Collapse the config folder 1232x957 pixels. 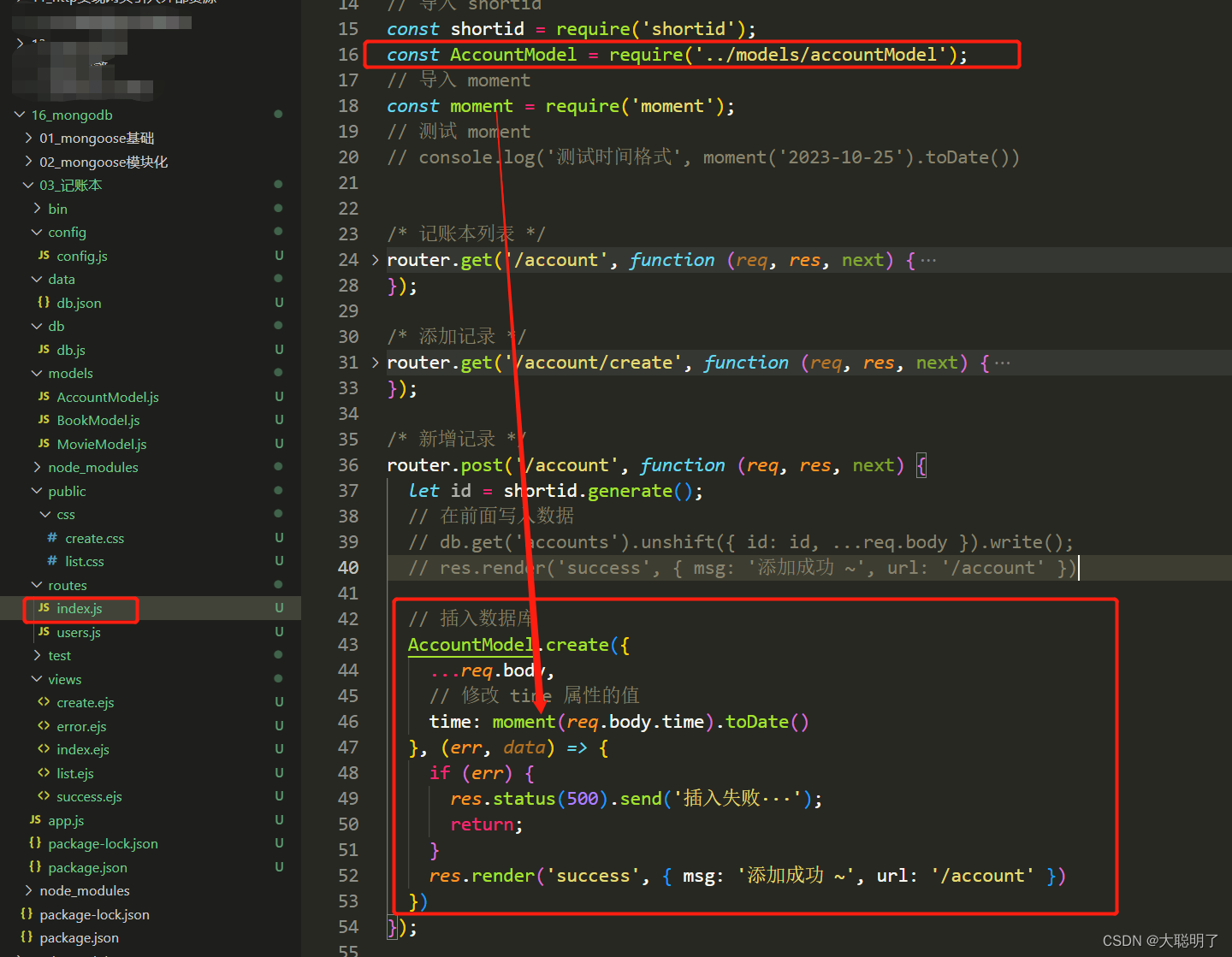click(x=37, y=232)
